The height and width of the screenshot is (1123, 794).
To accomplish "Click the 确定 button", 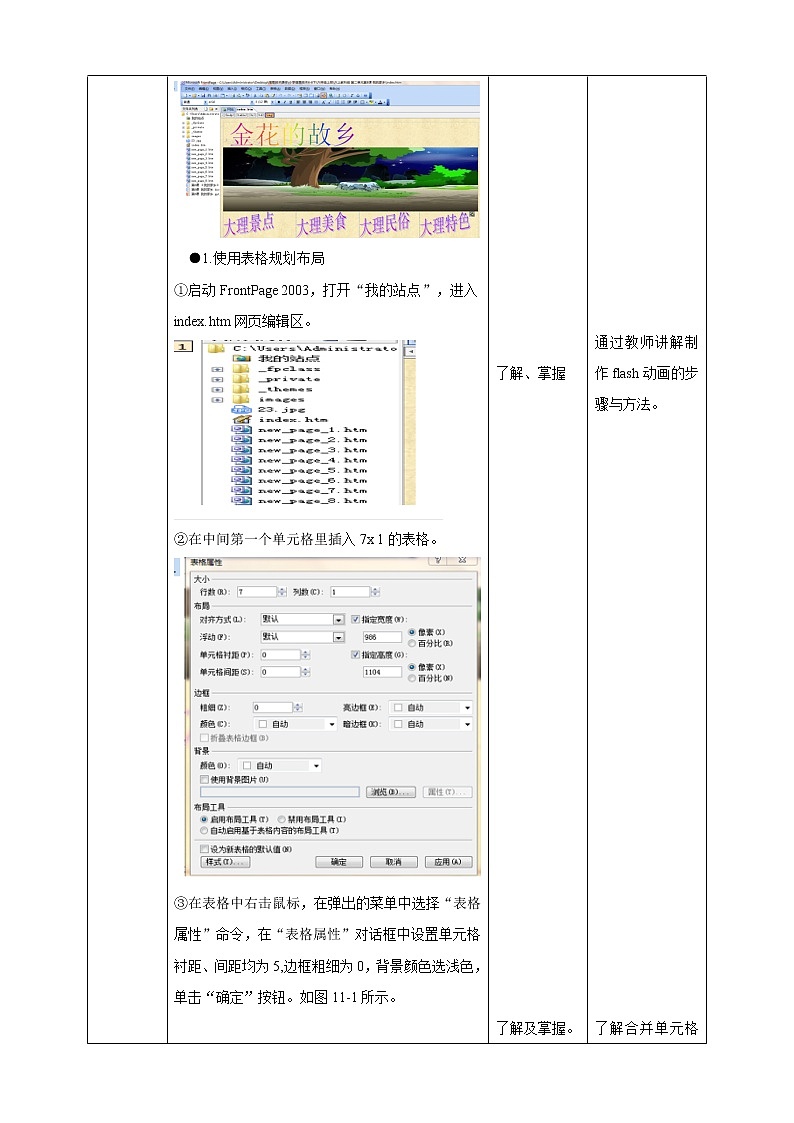I will pos(339,862).
